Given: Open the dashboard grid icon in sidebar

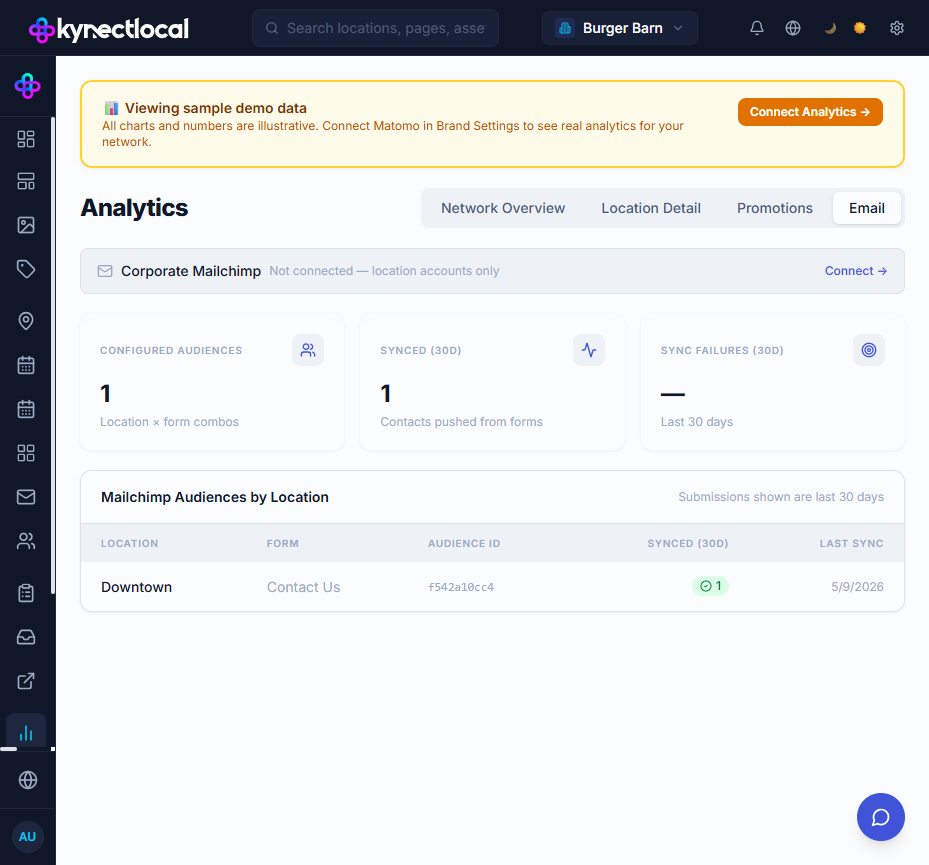Looking at the screenshot, I should pos(26,139).
